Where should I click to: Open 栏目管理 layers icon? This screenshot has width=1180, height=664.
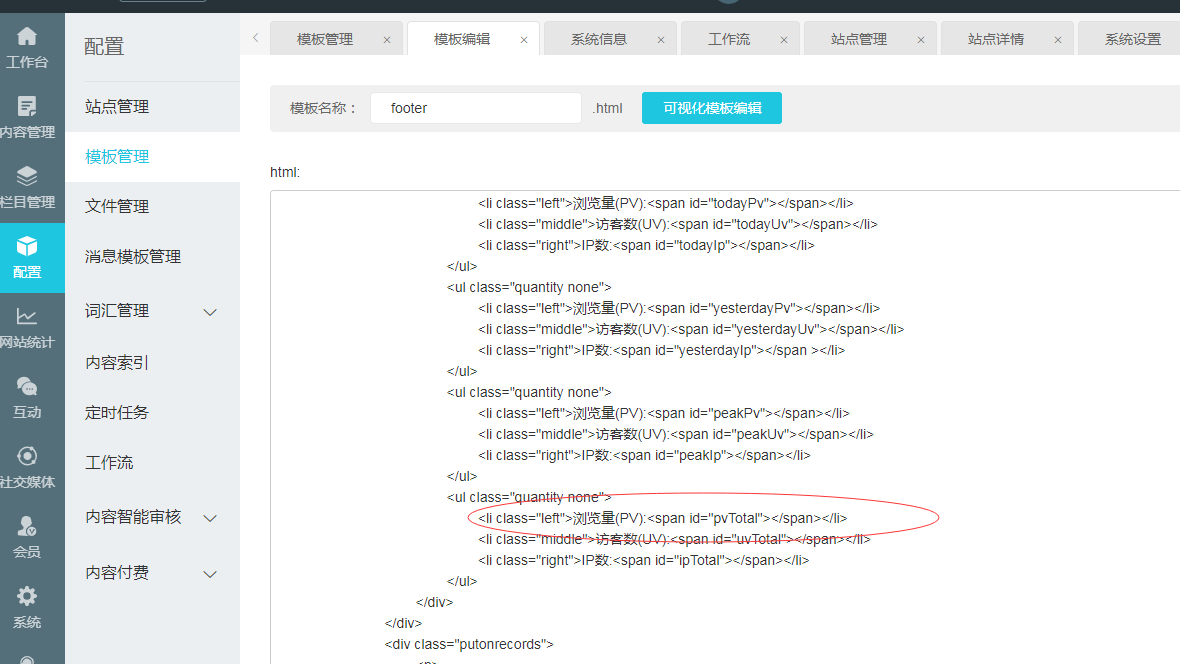[x=27, y=176]
